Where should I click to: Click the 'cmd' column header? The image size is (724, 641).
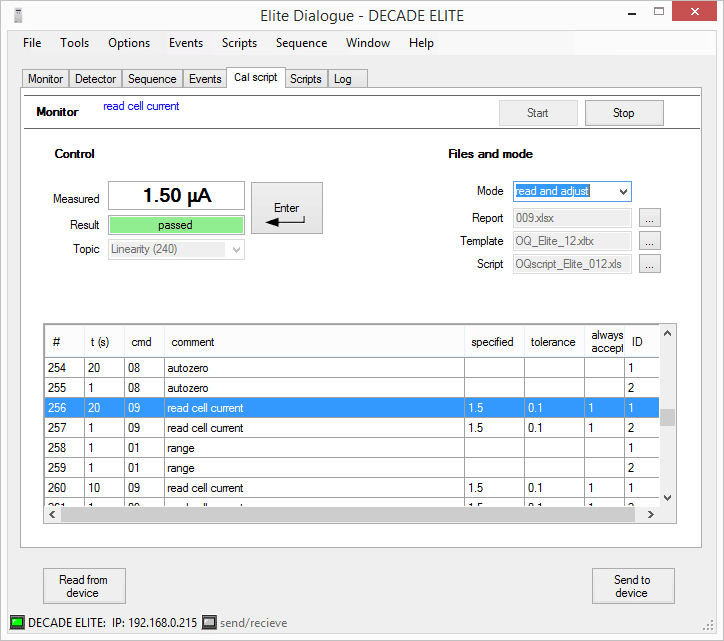(145, 342)
